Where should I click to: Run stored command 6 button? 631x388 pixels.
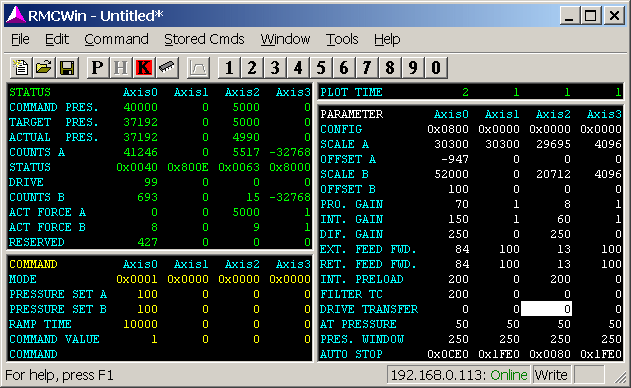point(344,68)
